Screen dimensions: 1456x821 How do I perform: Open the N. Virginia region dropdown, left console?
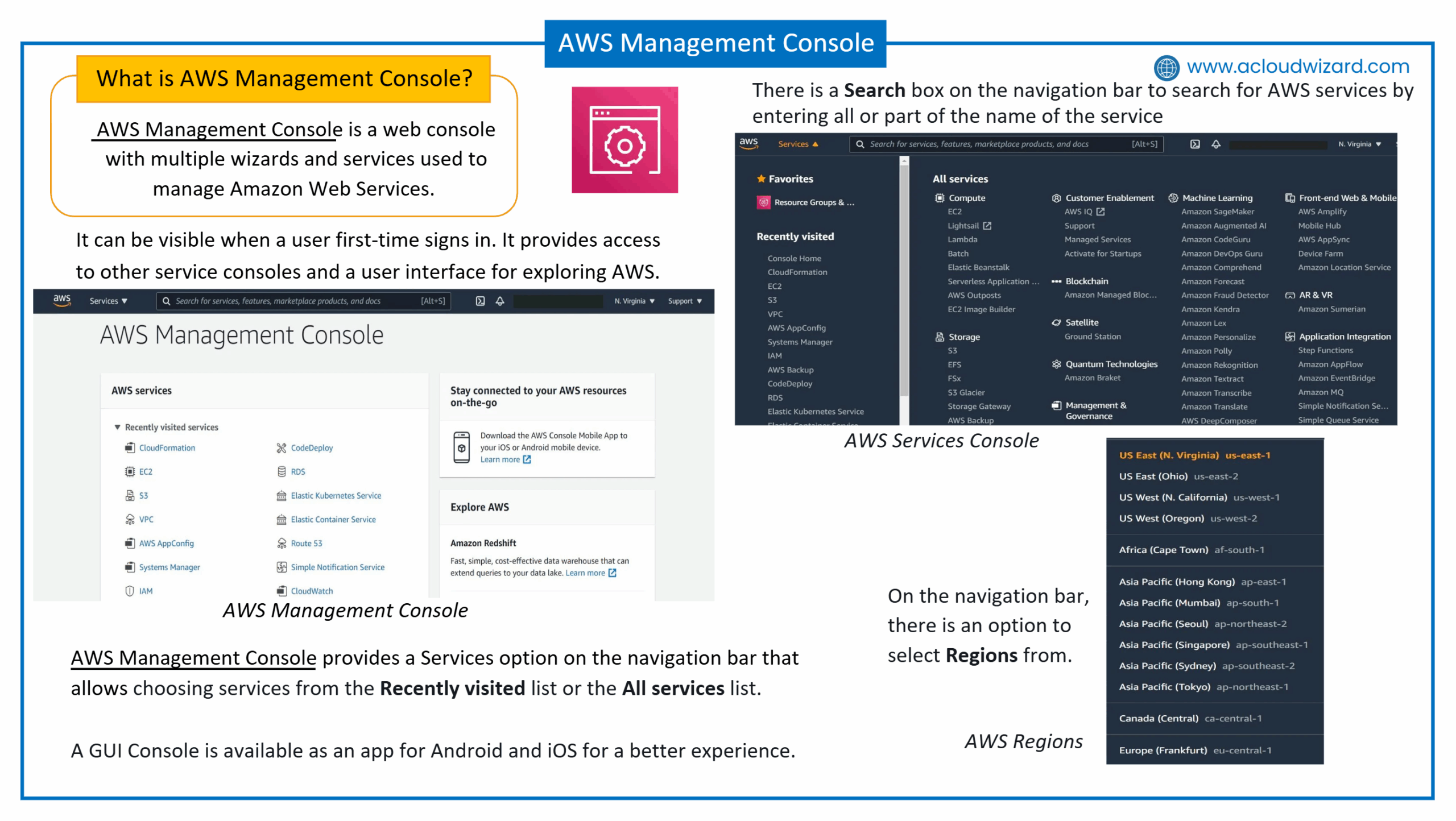coord(634,301)
